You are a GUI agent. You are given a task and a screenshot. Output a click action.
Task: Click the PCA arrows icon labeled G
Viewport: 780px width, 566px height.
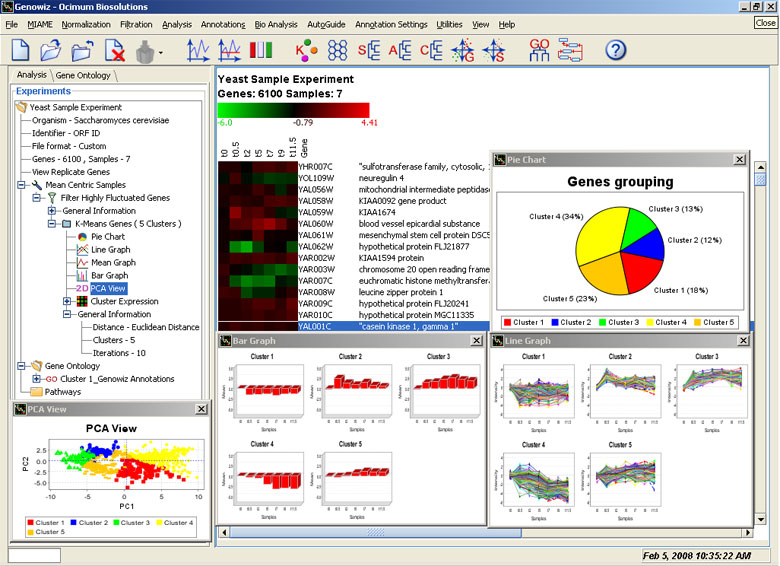(463, 50)
